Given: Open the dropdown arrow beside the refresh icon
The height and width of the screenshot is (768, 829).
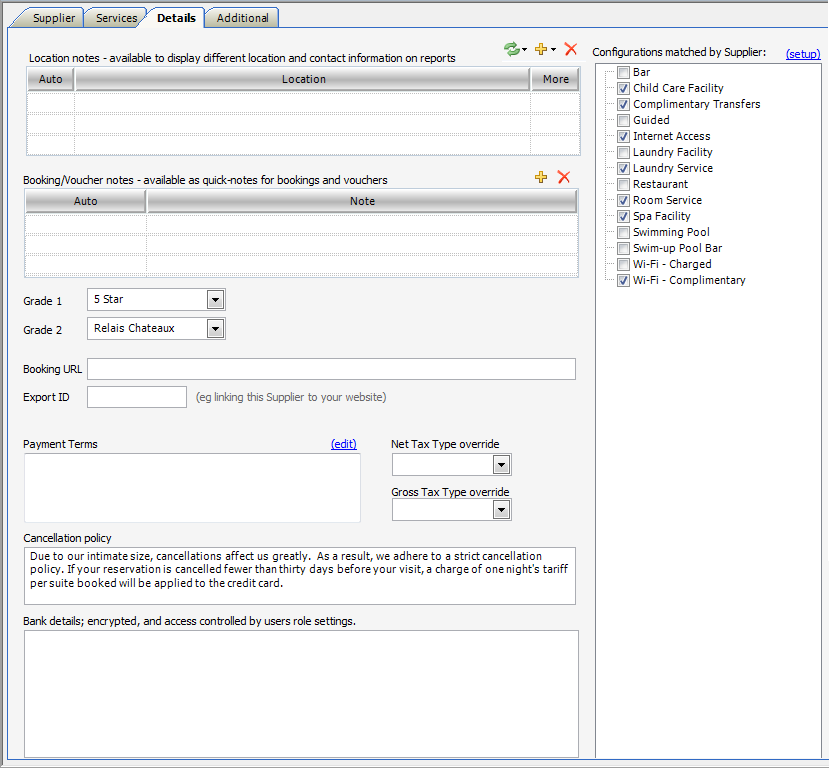Looking at the screenshot, I should 524,50.
